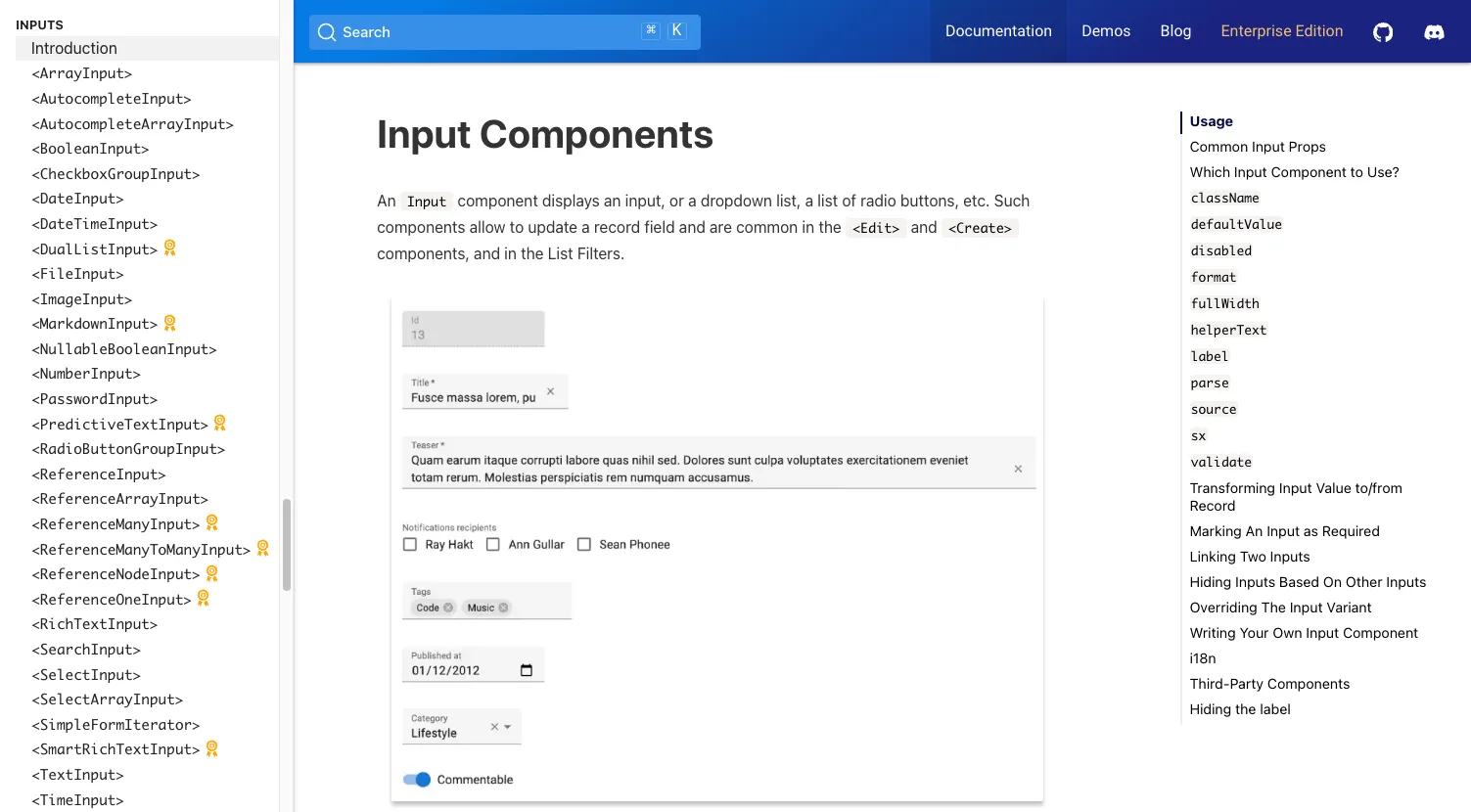Image resolution: width=1471 pixels, height=812 pixels.
Task: Clear the Title input field
Action: click(x=551, y=390)
